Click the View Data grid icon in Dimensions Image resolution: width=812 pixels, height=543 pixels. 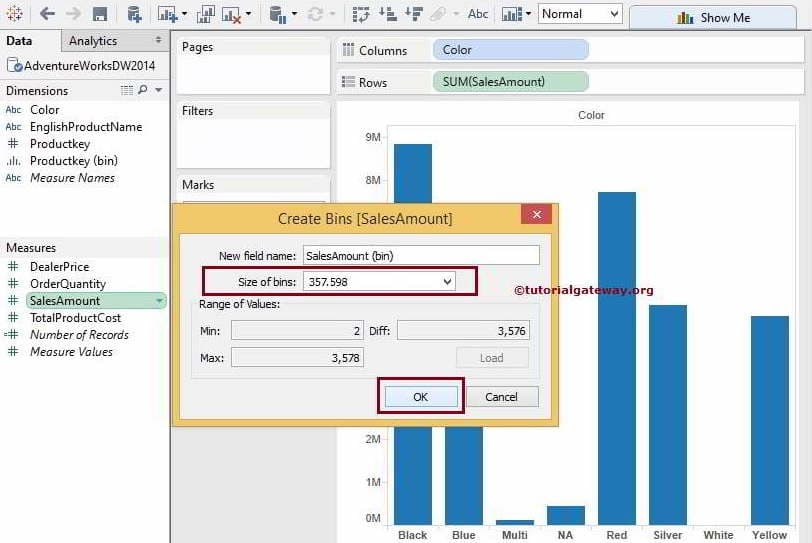(126, 91)
